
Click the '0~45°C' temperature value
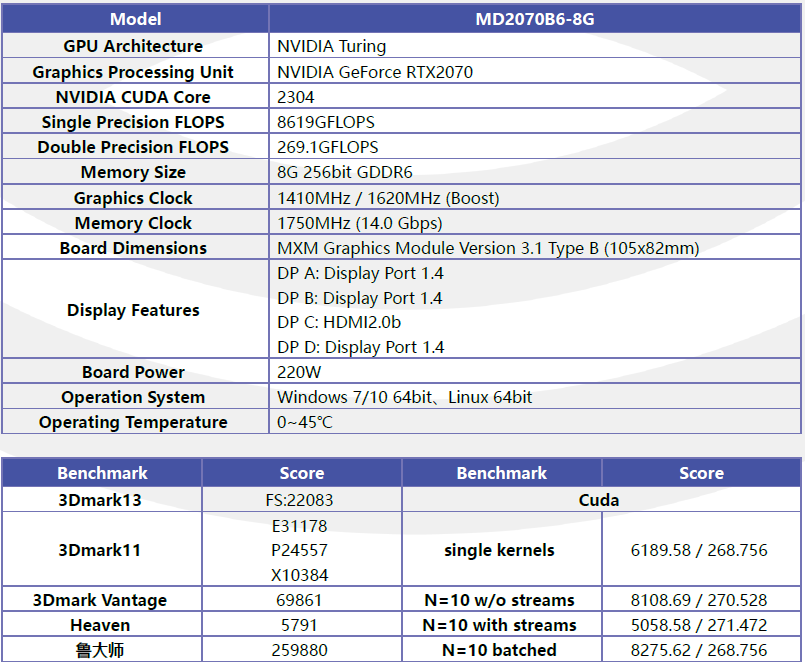(x=305, y=422)
